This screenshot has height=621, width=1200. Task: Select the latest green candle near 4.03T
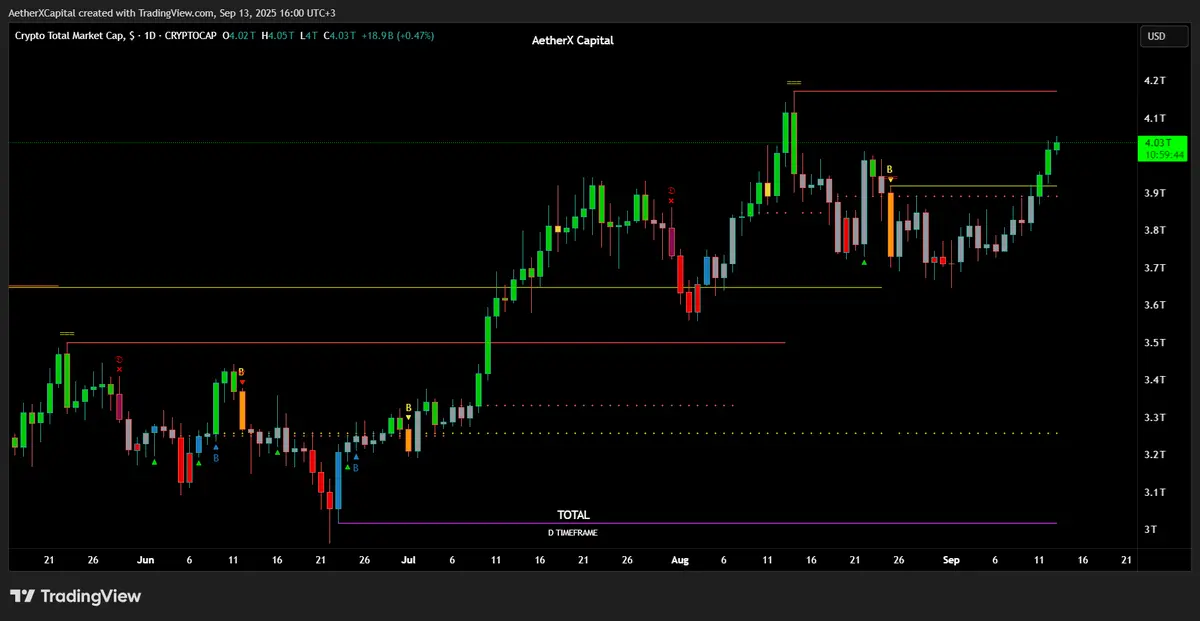pos(1057,146)
